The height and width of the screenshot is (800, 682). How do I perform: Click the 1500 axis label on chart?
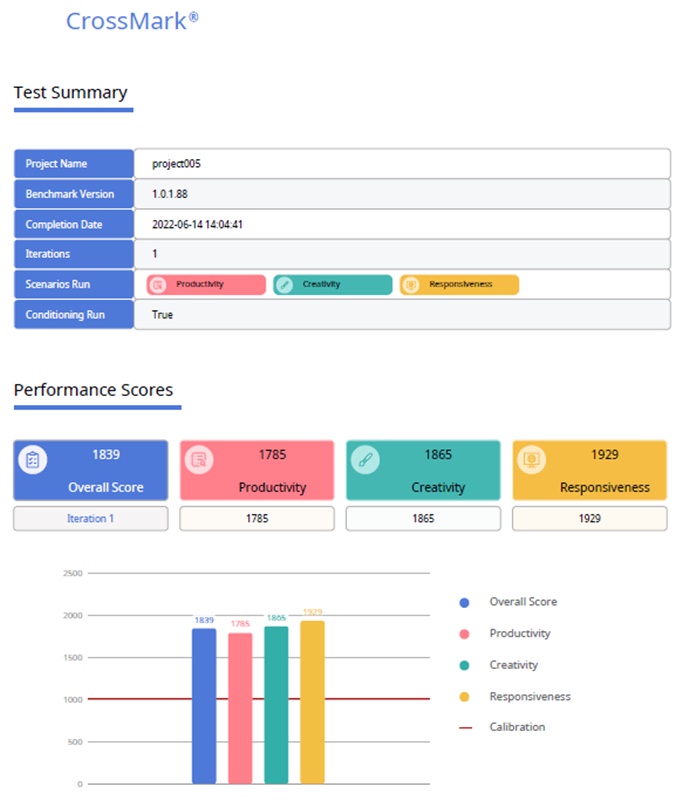(x=73, y=658)
